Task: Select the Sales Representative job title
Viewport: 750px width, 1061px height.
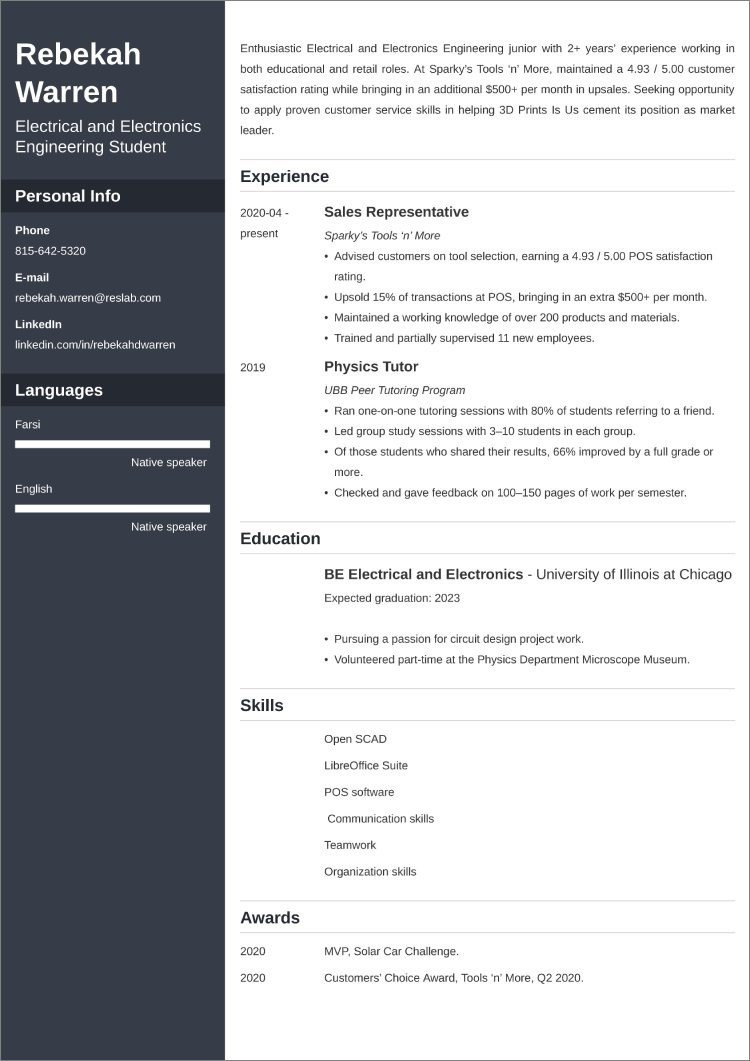Action: click(x=396, y=212)
